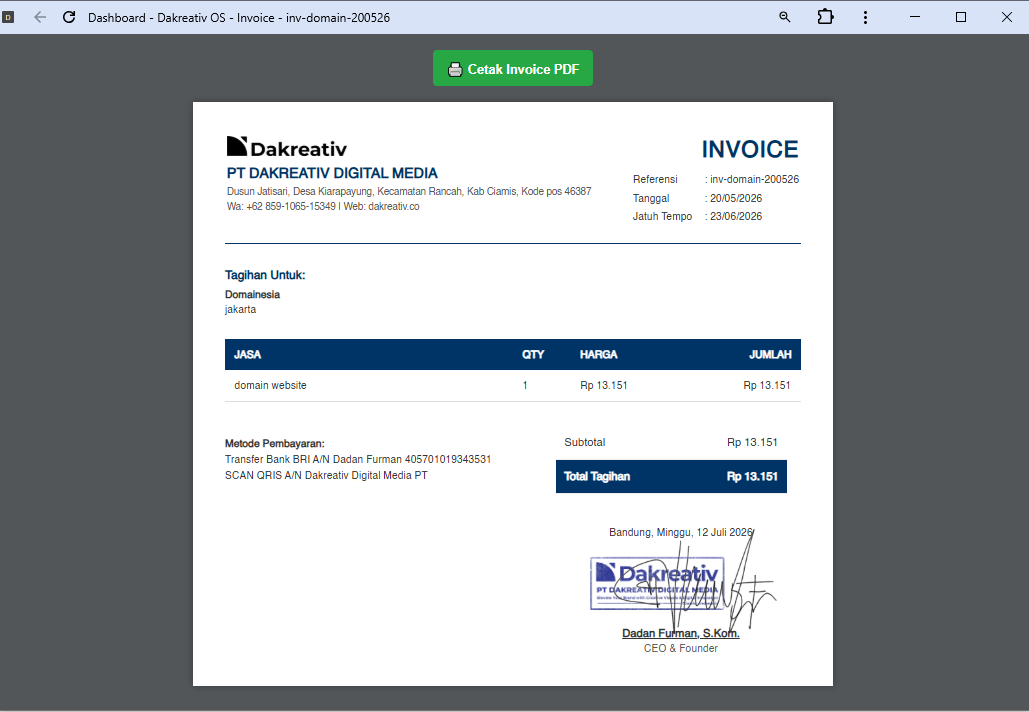This screenshot has width=1029, height=712.
Task: Click the reference number inv-domain-200526
Action: tap(754, 179)
